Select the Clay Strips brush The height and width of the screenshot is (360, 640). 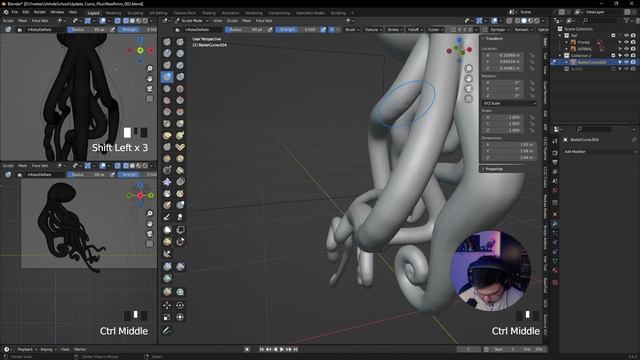pyautogui.click(x=180, y=53)
